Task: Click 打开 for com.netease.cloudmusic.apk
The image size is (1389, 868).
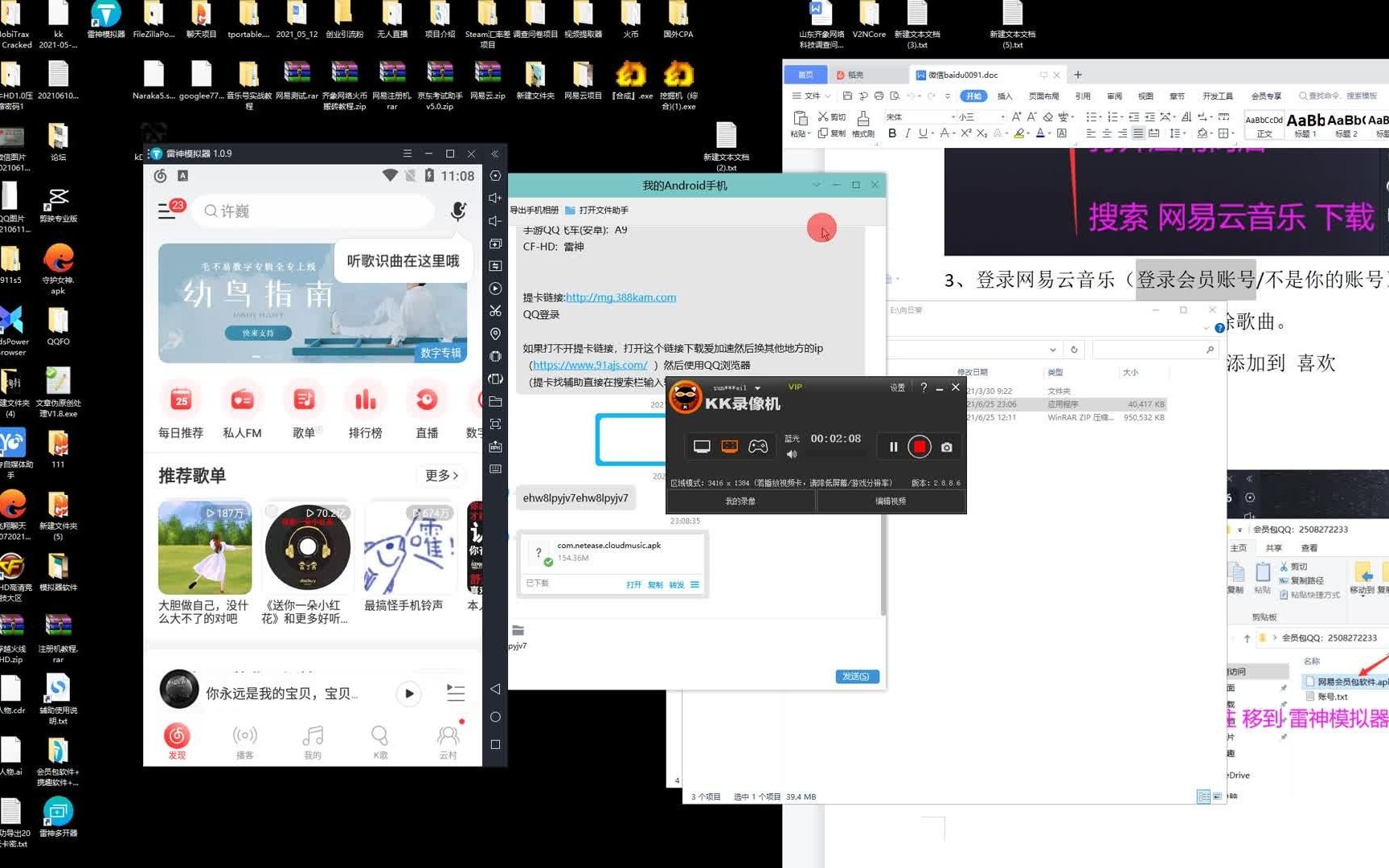Action: (633, 584)
